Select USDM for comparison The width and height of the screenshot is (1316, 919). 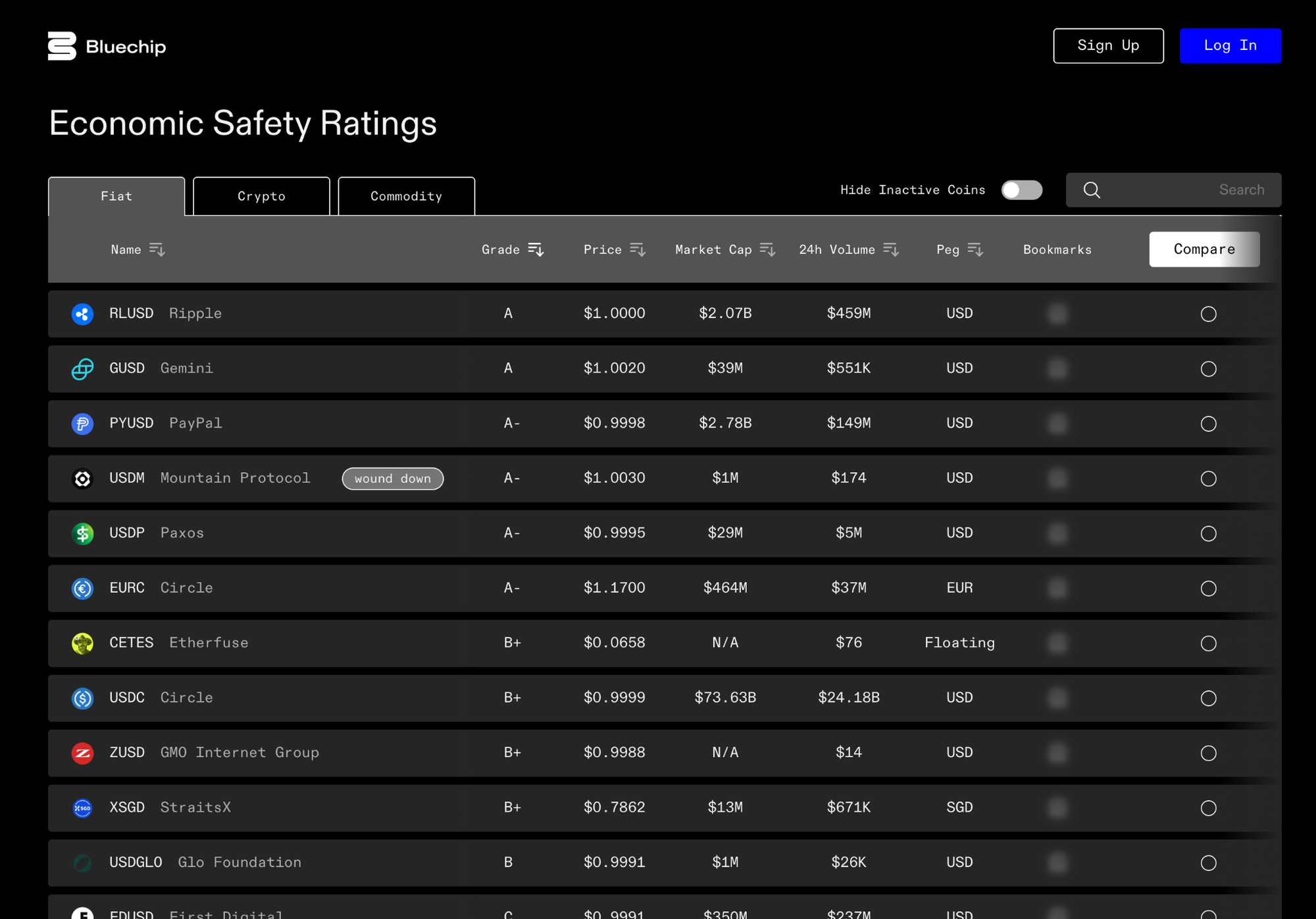pyautogui.click(x=1208, y=479)
